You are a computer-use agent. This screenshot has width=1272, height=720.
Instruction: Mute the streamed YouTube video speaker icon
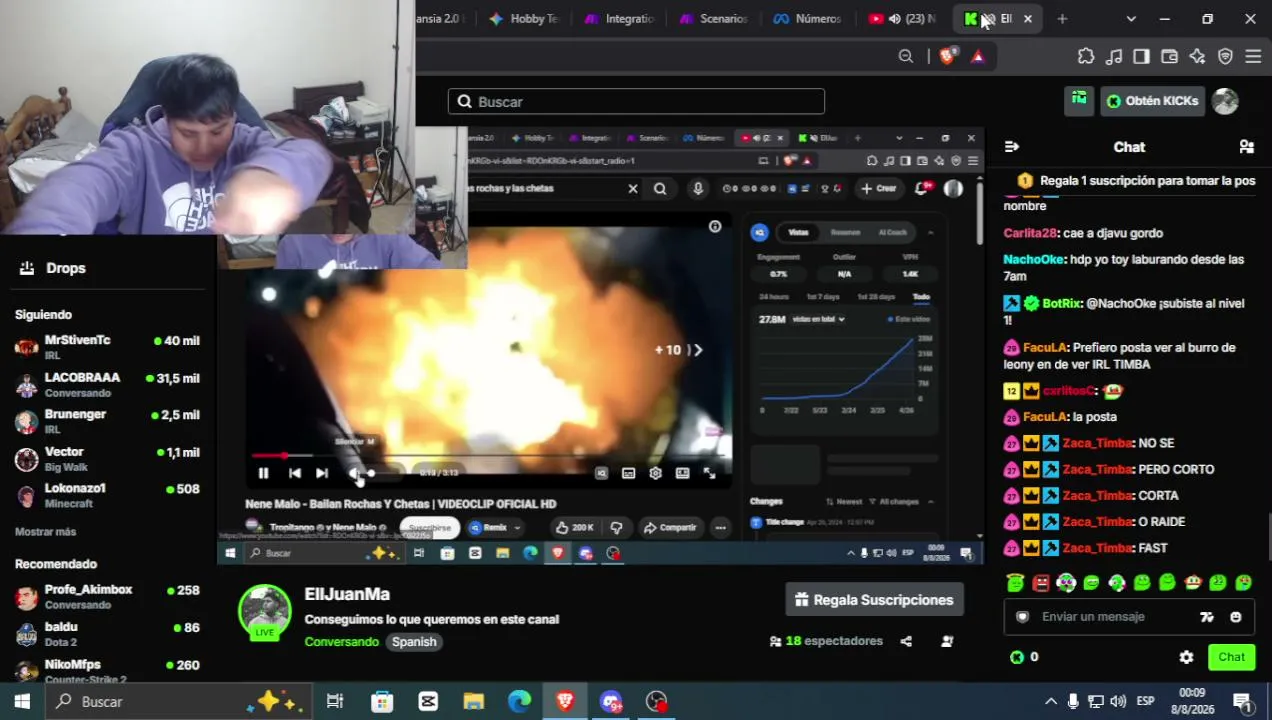352,473
